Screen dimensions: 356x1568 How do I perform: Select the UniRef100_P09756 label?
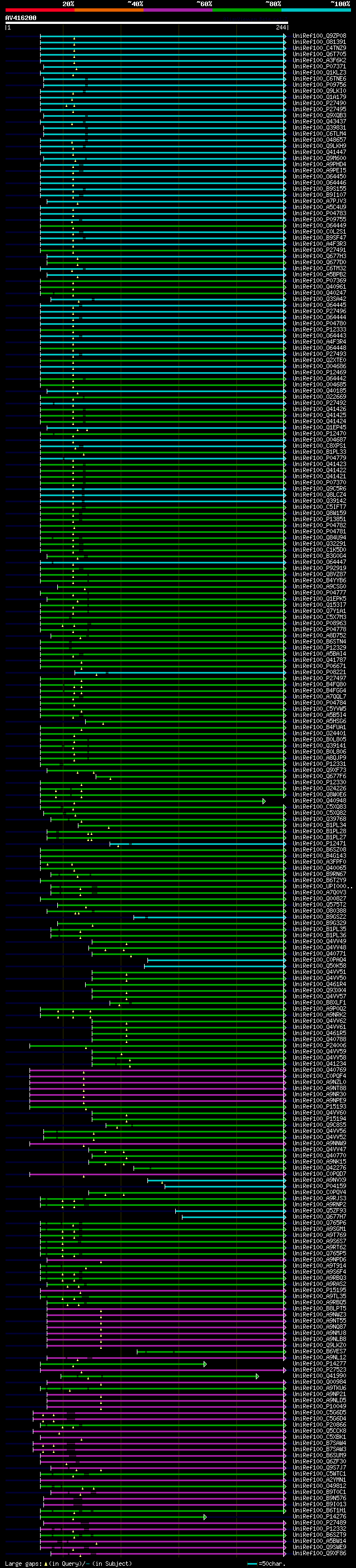(x=319, y=85)
